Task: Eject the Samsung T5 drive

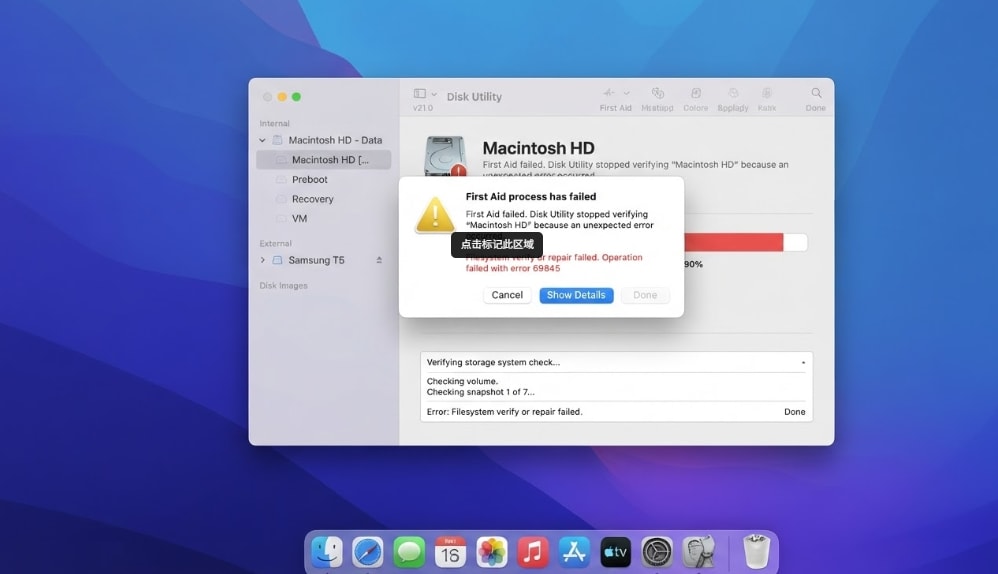Action: (x=379, y=260)
